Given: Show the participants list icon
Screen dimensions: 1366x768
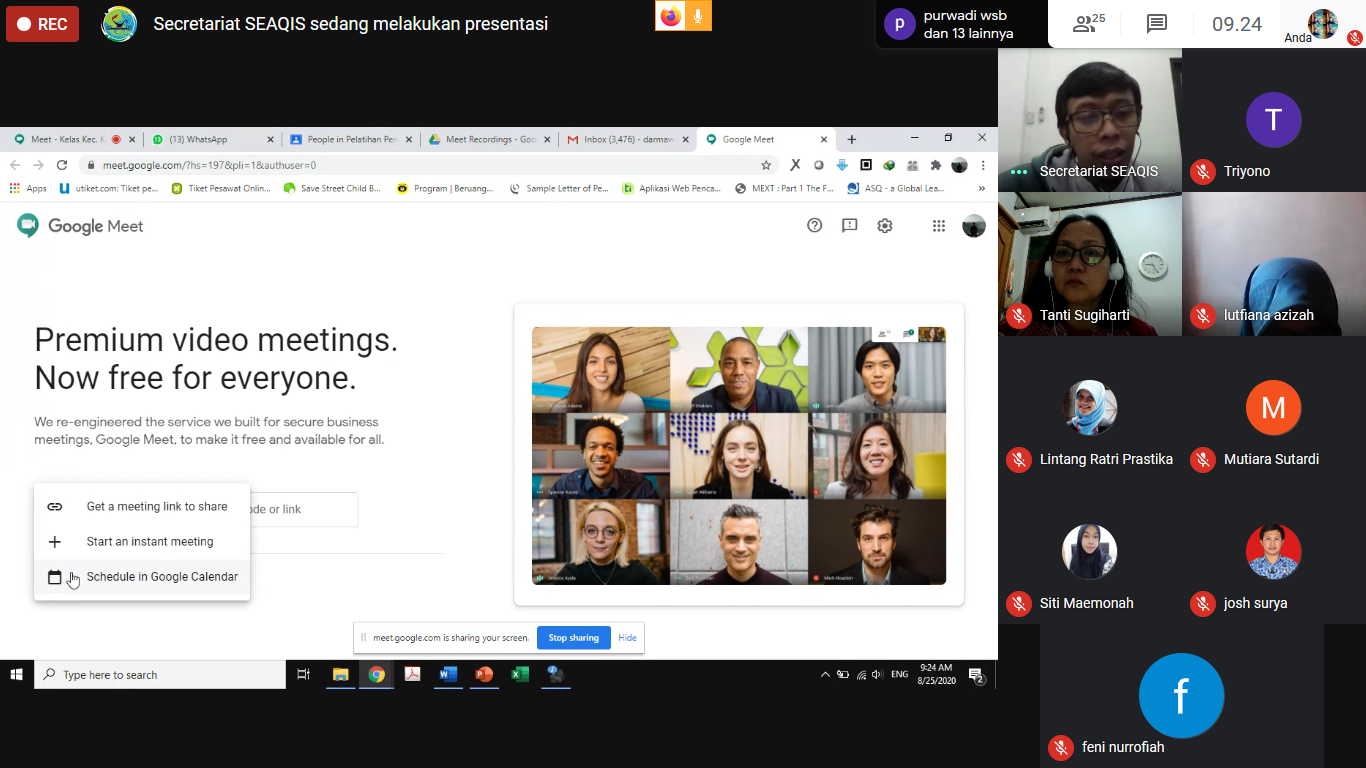Looking at the screenshot, I should (x=1088, y=24).
